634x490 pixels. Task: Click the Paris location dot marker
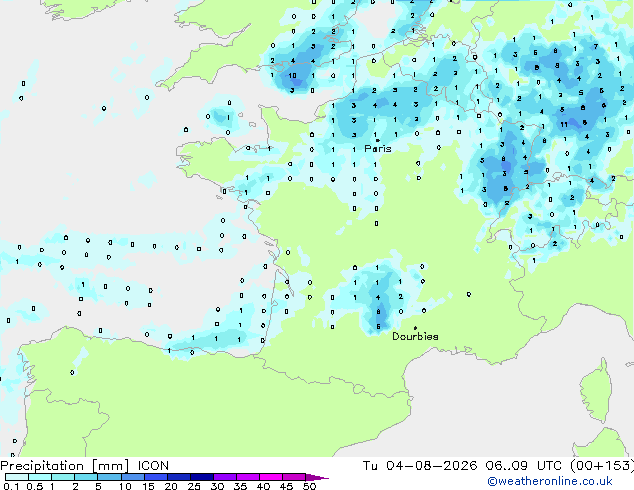(x=378, y=140)
